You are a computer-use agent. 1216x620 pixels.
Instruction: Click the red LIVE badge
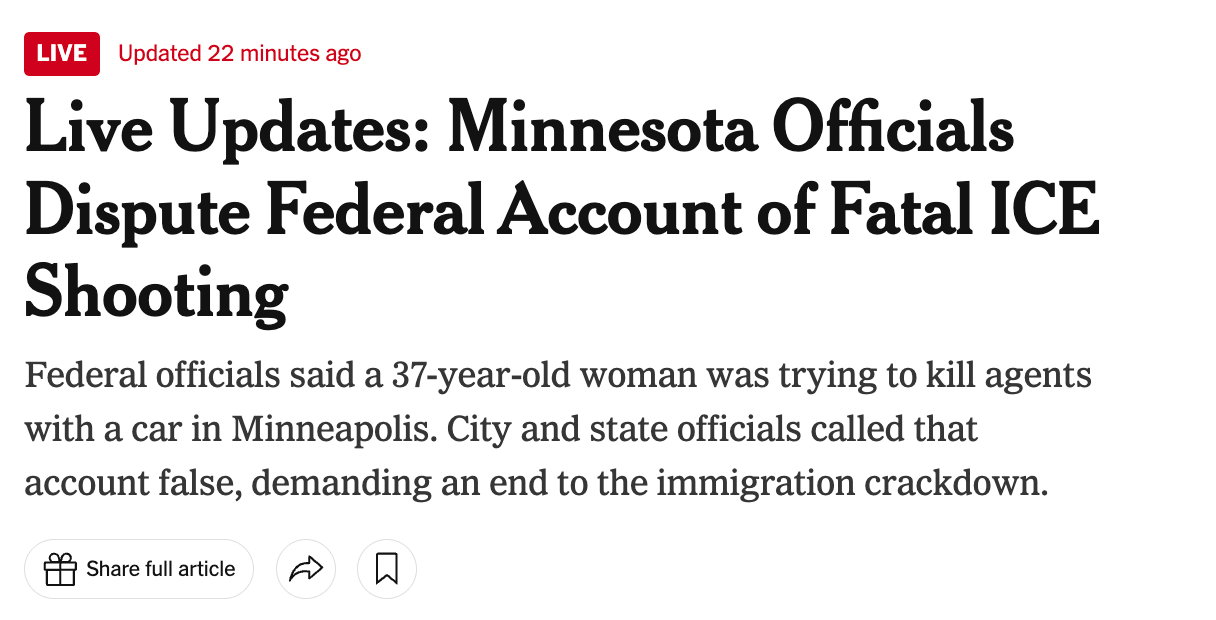pyautogui.click(x=62, y=54)
